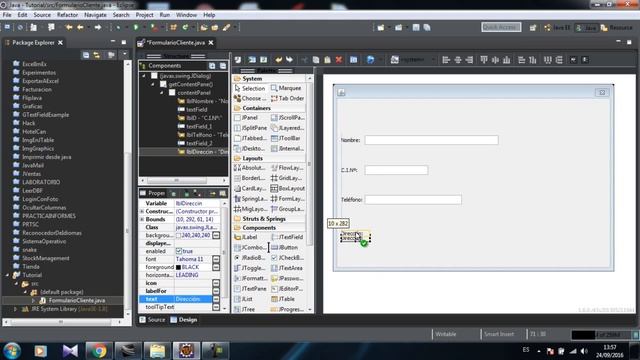The height and width of the screenshot is (360, 640).
Task: Select JComboBox from the palette
Action: pos(249,247)
